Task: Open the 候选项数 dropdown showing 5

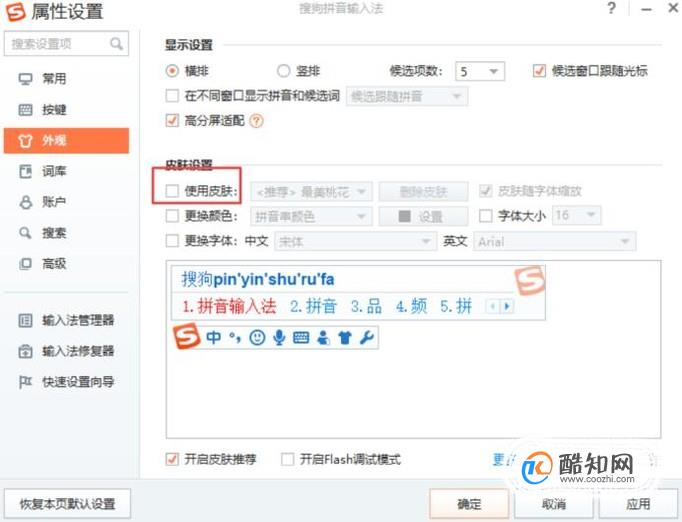Action: [480, 71]
